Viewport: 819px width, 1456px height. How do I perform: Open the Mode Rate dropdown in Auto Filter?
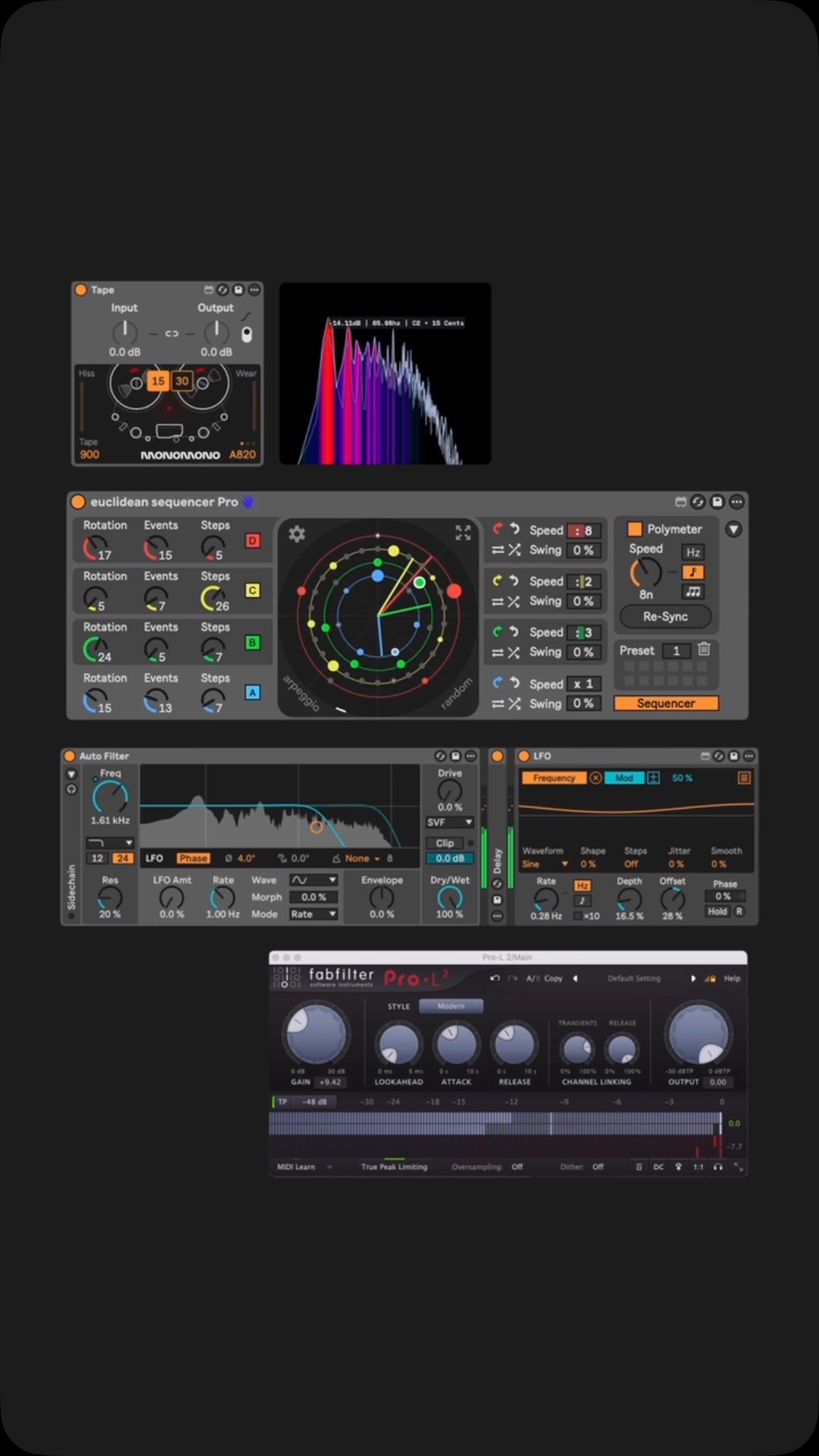(x=313, y=914)
